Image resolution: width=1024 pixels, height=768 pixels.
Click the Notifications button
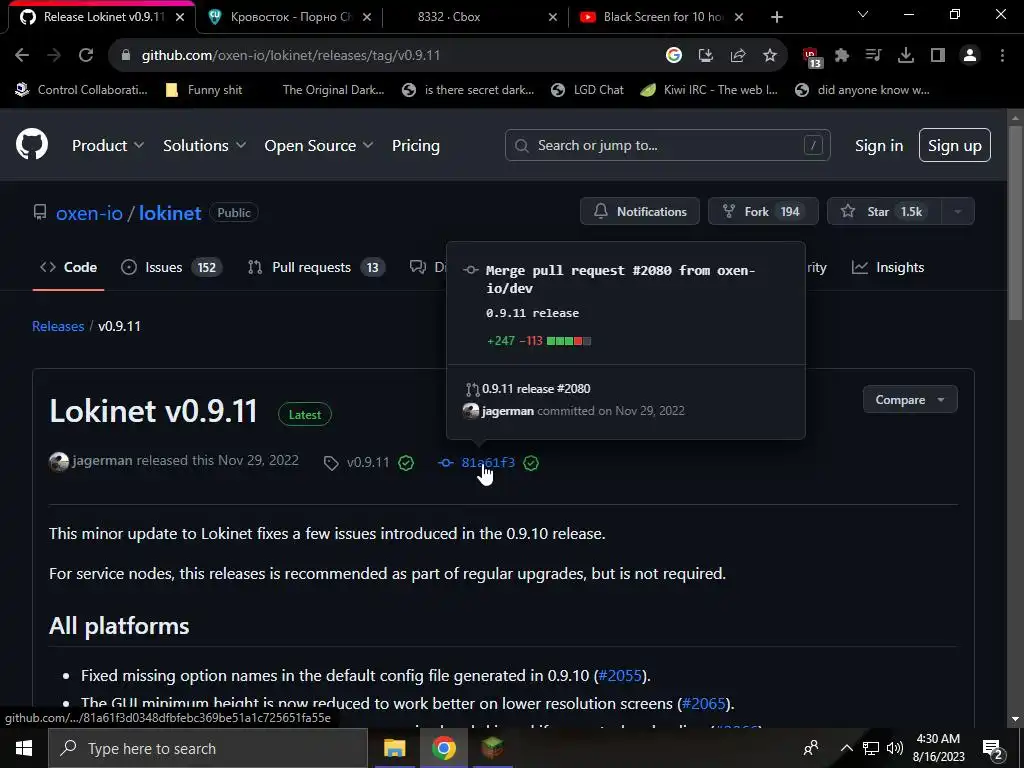click(639, 212)
